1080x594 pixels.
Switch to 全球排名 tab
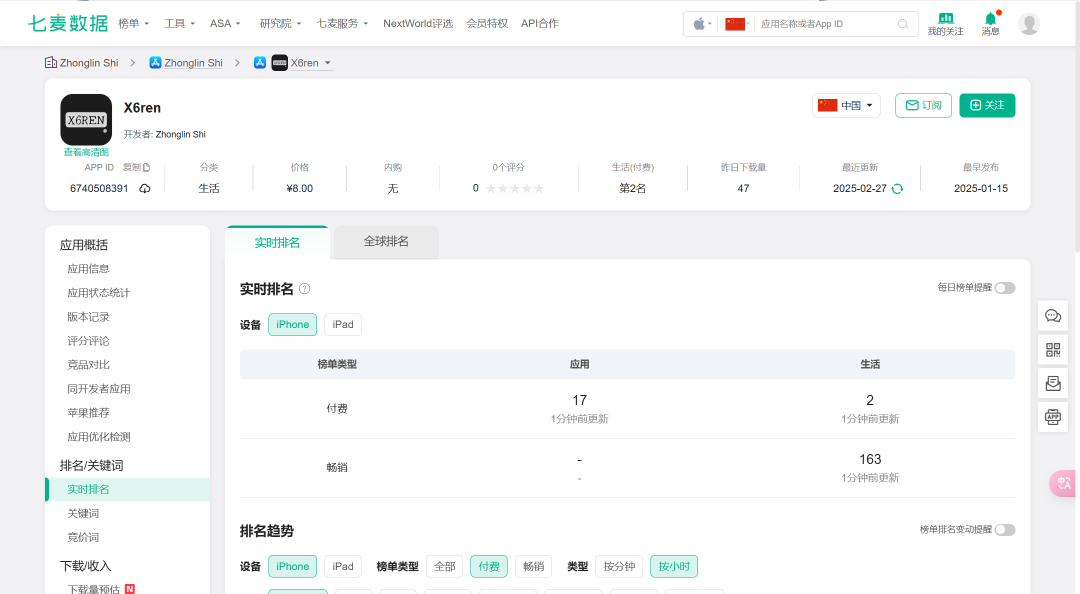pyautogui.click(x=386, y=242)
